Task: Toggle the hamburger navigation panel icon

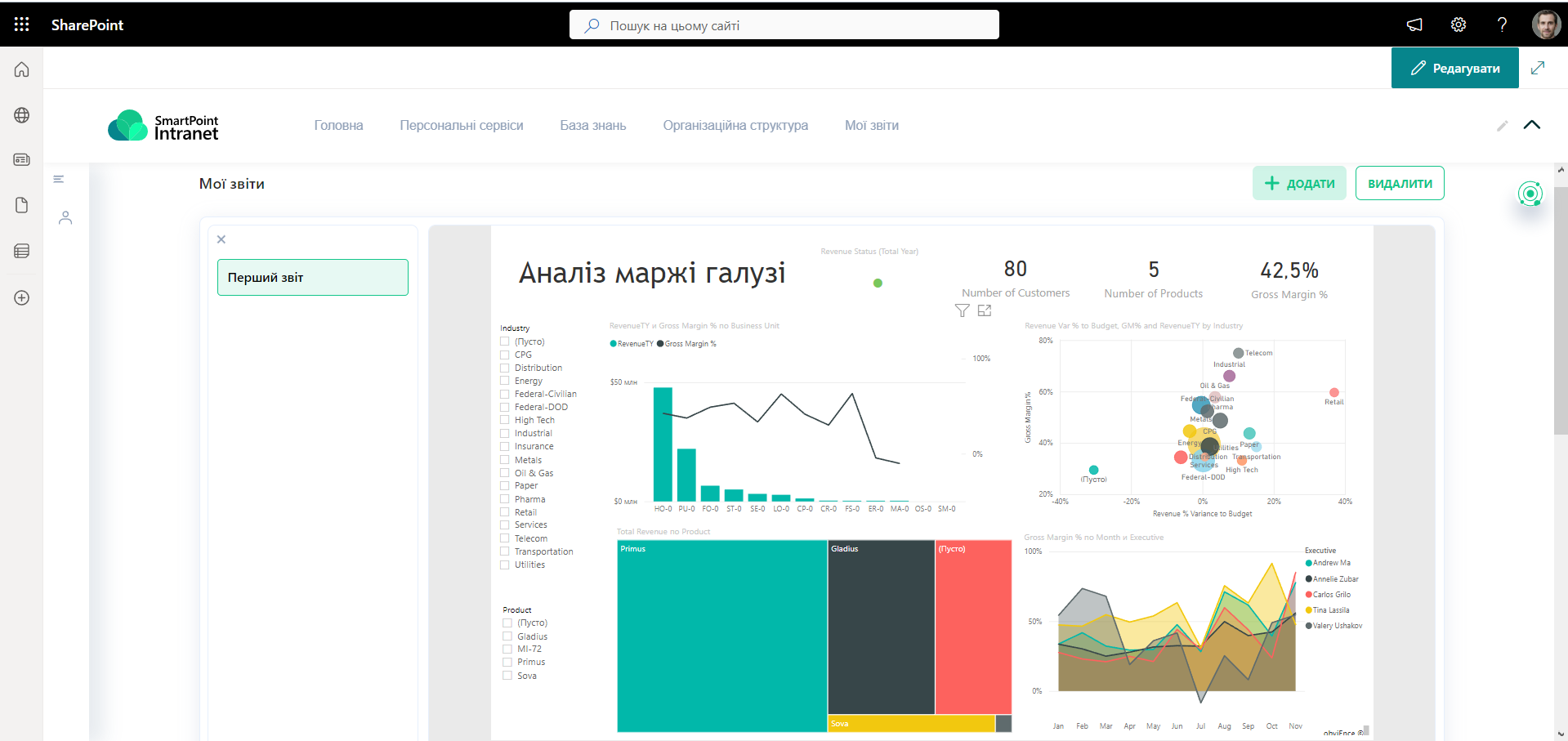Action: tap(59, 179)
